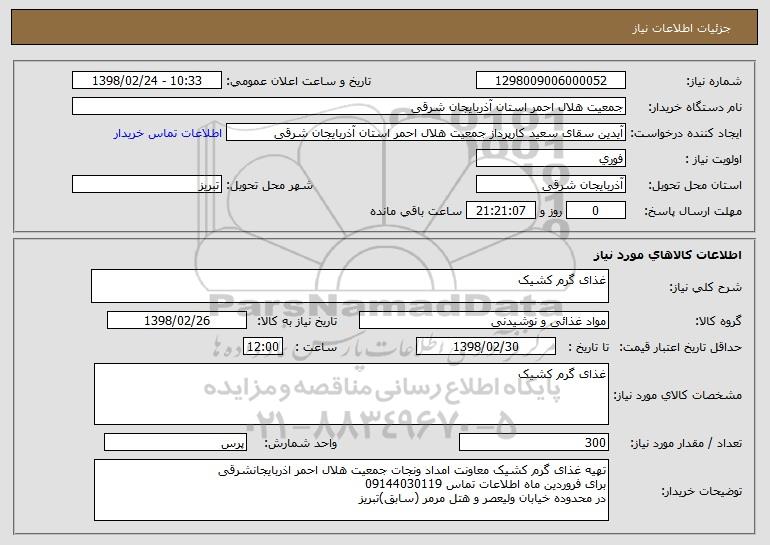Click the گروه کالا field مواد غذائی و نوشیدنی
770x545 pixels.
click(x=484, y=321)
